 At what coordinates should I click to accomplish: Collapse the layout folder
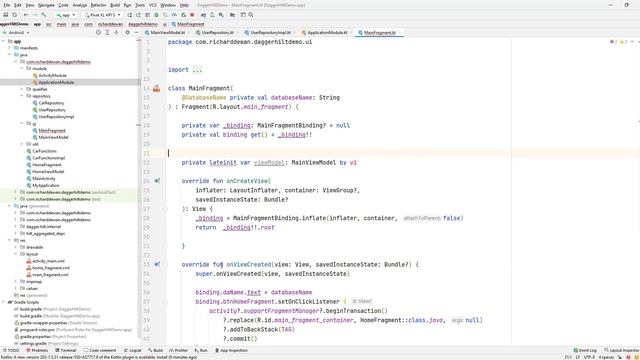point(16,254)
